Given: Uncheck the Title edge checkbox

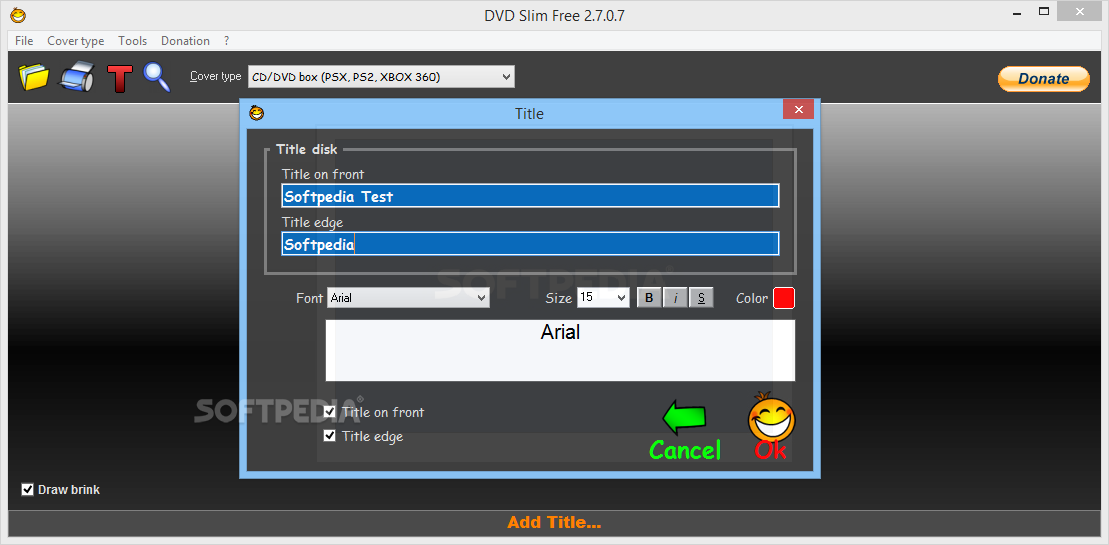Looking at the screenshot, I should coord(330,435).
